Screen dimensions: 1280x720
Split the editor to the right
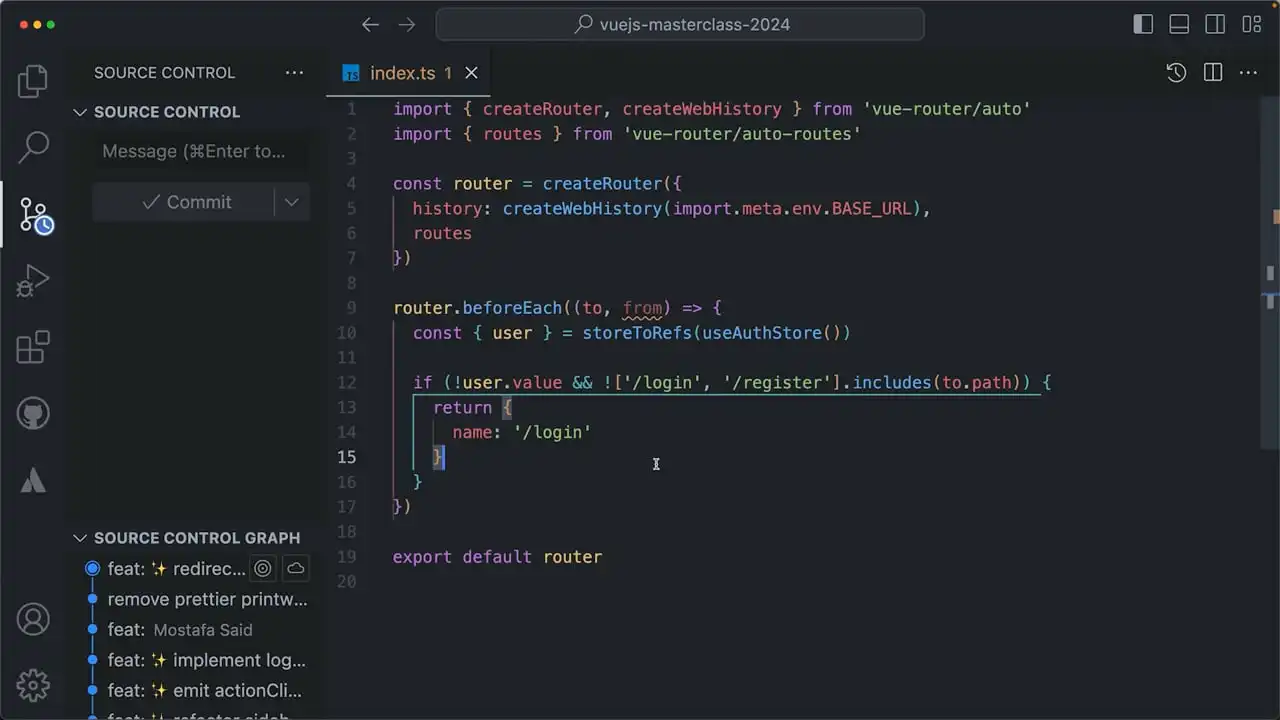tap(1213, 72)
